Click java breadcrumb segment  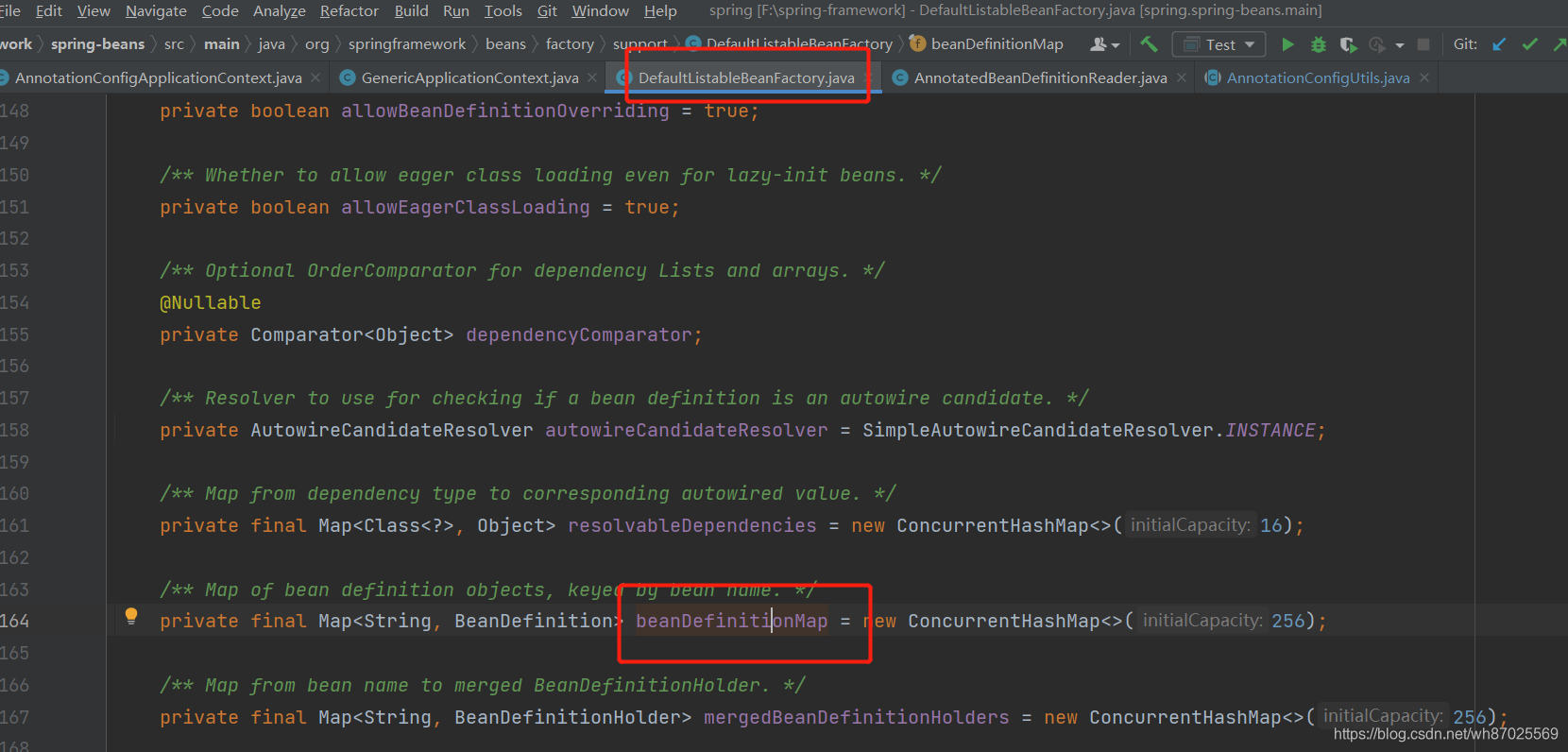(x=271, y=44)
